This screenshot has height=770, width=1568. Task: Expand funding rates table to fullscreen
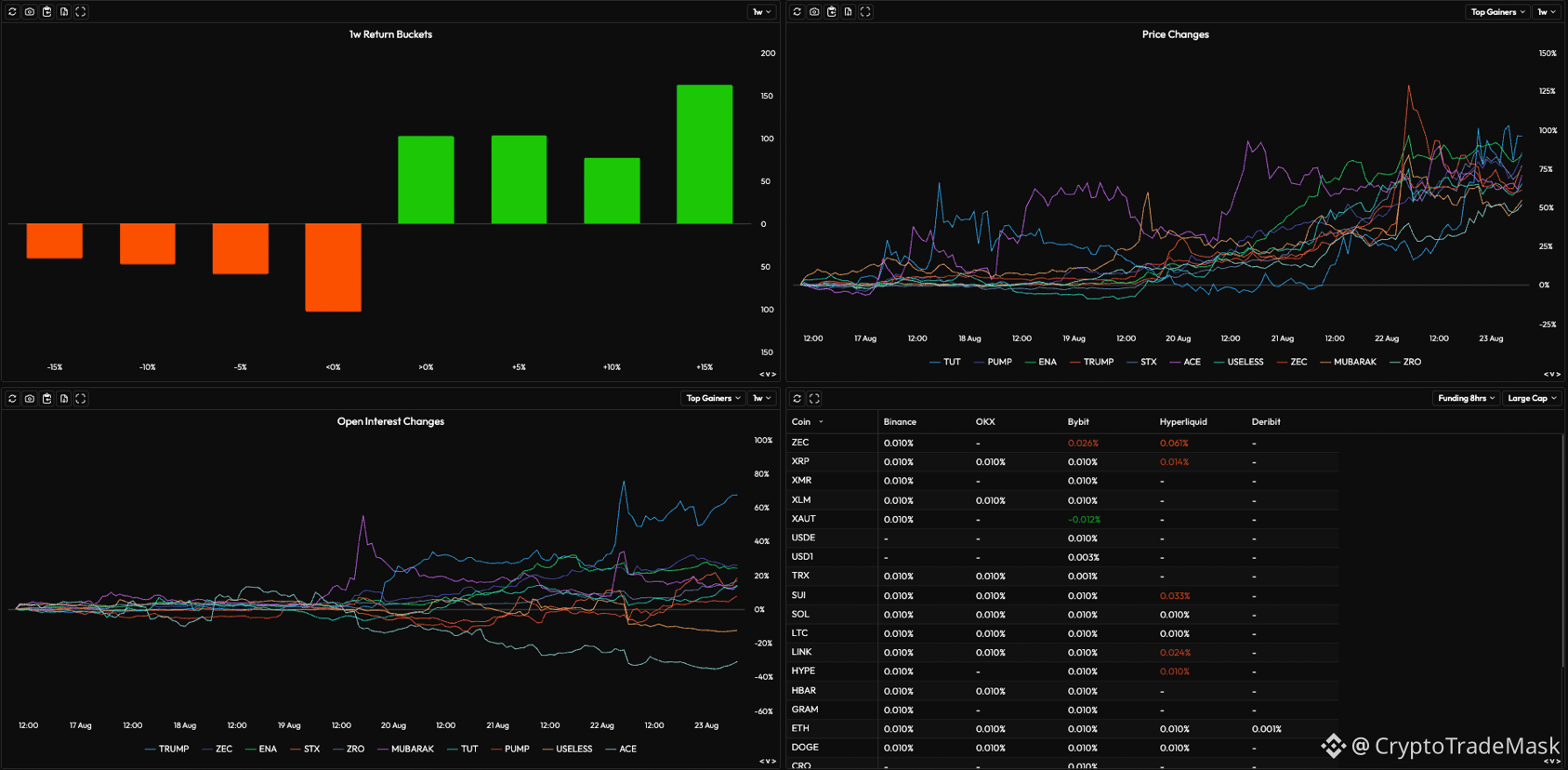(814, 399)
